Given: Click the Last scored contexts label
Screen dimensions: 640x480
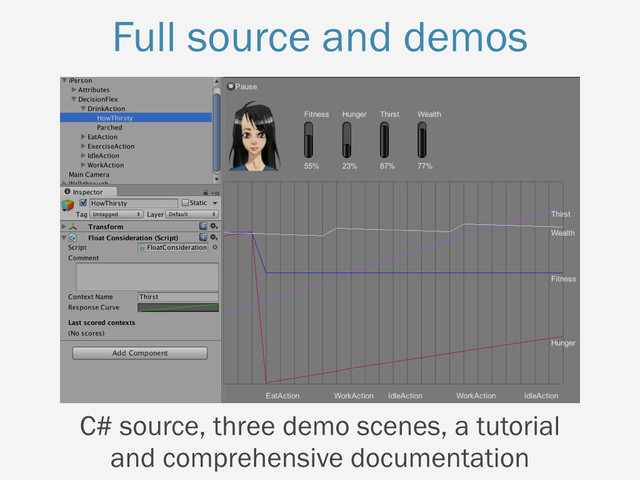Looking at the screenshot, I should pos(102,322).
